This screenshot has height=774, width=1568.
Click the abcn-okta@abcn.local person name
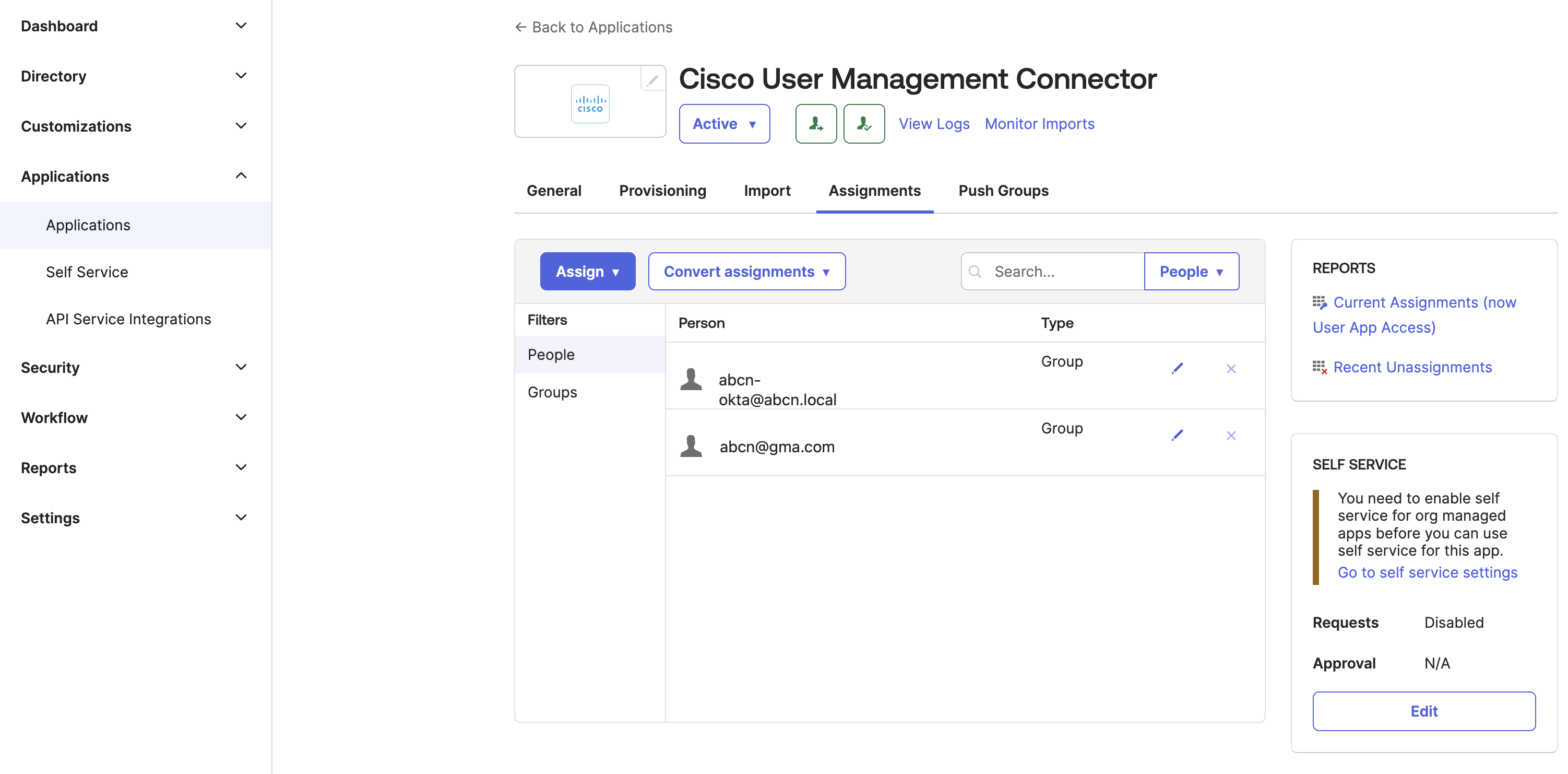click(x=777, y=390)
